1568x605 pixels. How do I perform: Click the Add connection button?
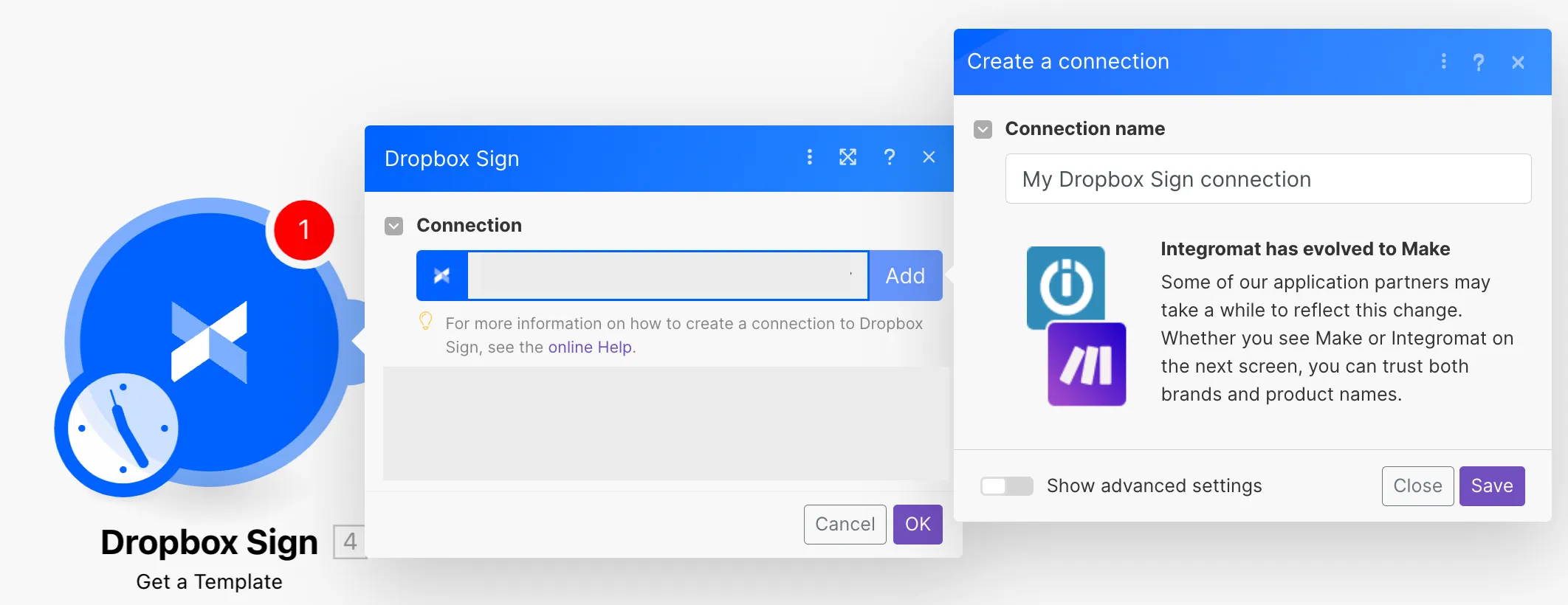tap(906, 275)
